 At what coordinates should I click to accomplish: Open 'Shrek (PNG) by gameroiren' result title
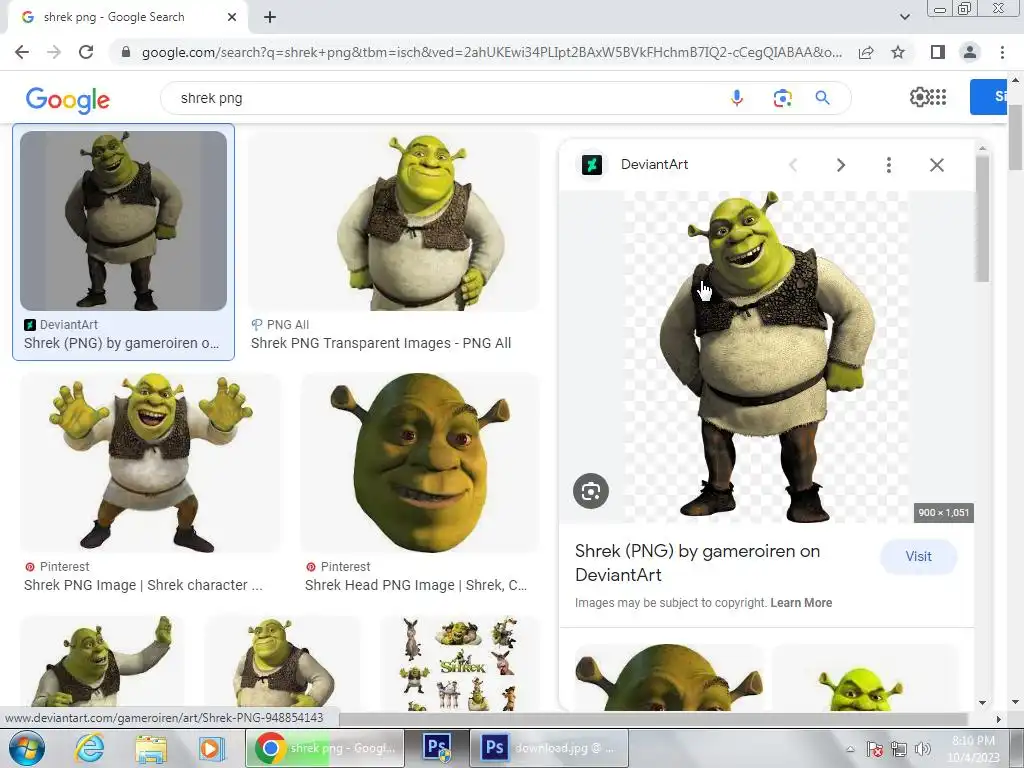click(x=121, y=343)
